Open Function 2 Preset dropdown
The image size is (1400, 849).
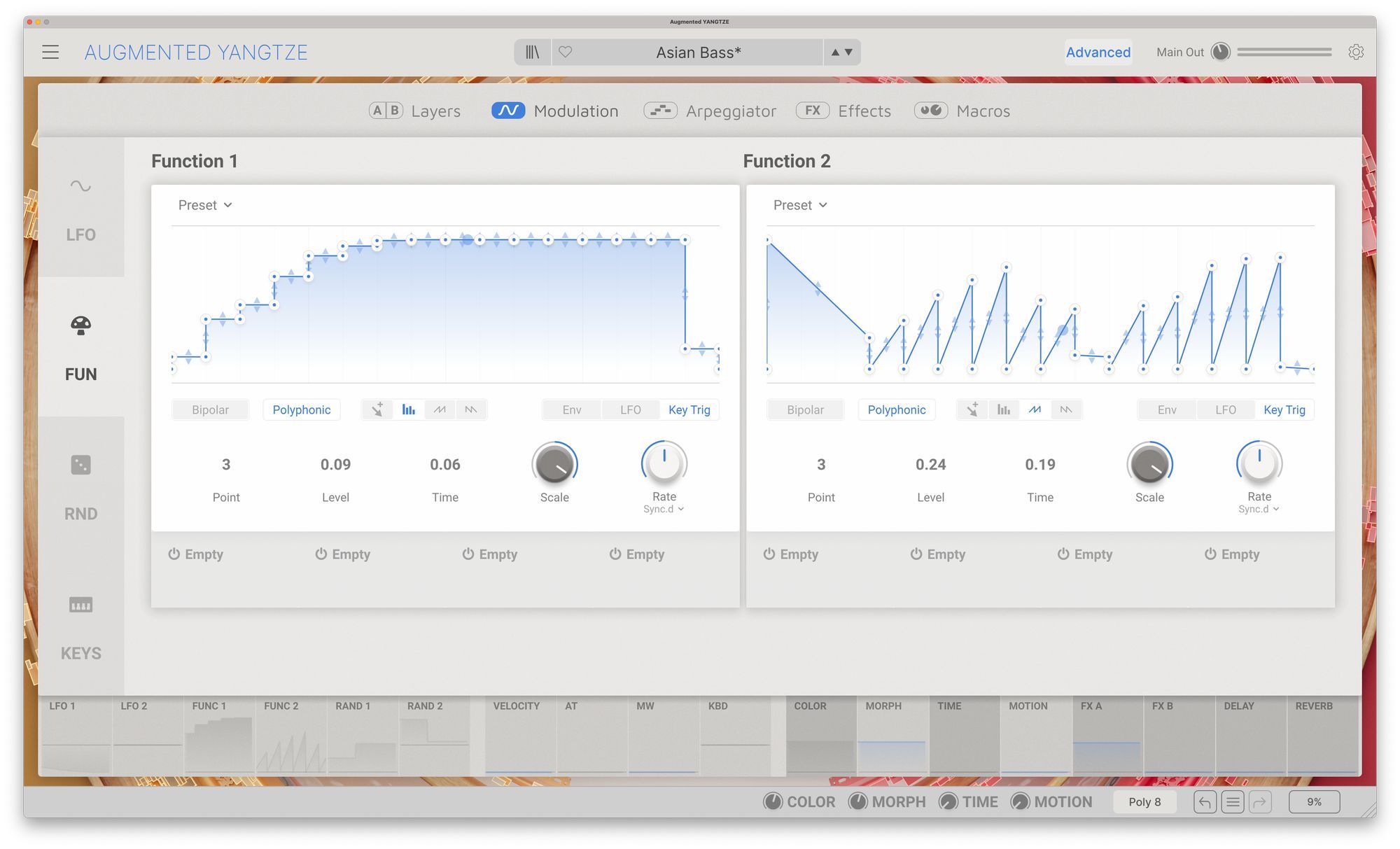point(800,205)
